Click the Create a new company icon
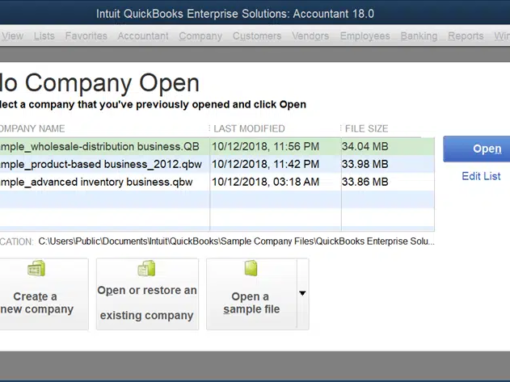 click(x=36, y=268)
